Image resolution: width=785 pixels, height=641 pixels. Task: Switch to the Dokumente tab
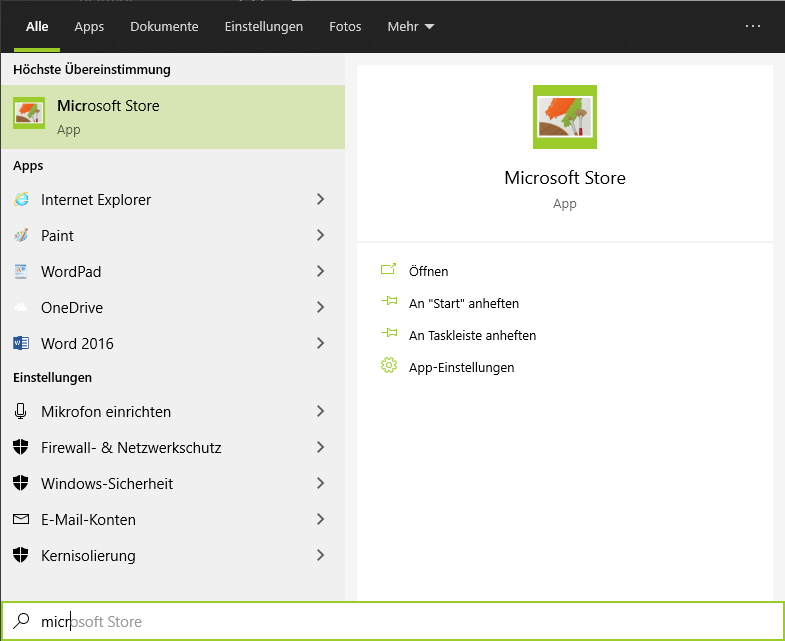point(164,27)
